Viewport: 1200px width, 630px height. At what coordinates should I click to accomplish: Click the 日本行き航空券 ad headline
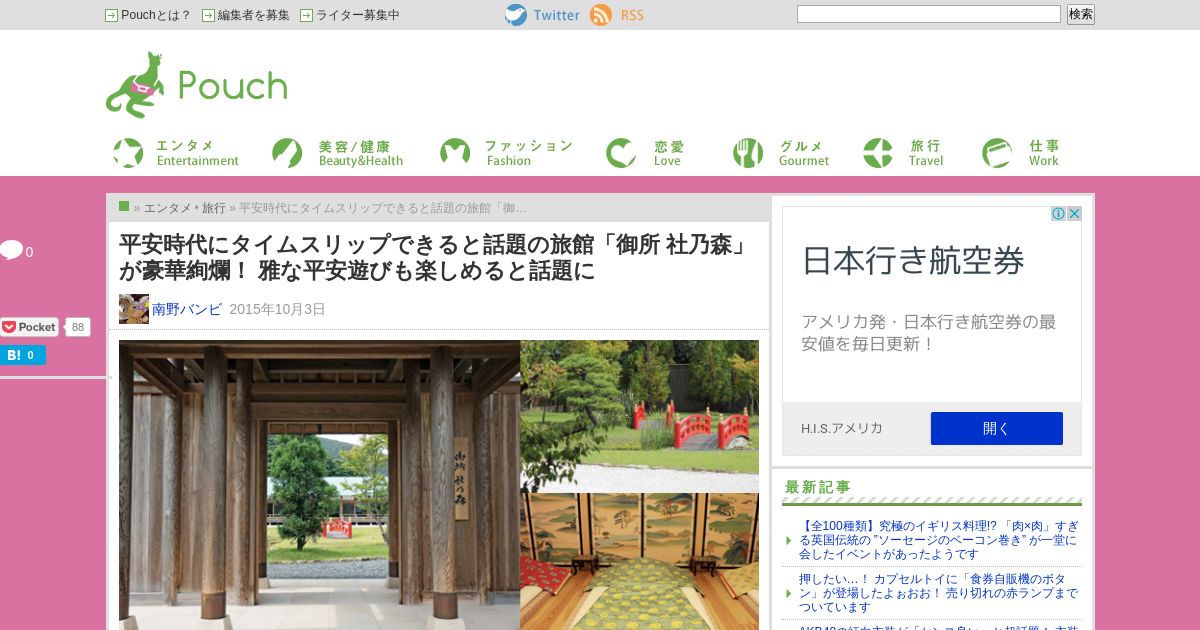[x=914, y=261]
